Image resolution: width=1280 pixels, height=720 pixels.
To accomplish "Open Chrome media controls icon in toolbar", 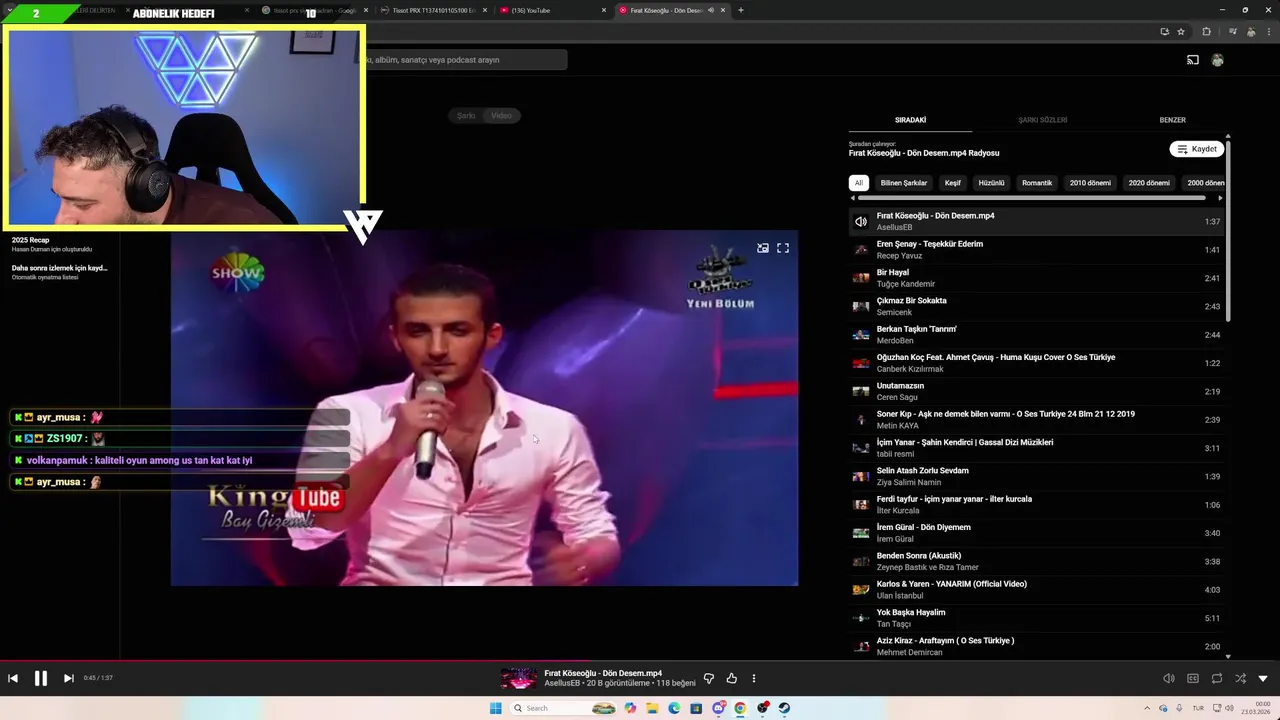I will [1233, 31].
